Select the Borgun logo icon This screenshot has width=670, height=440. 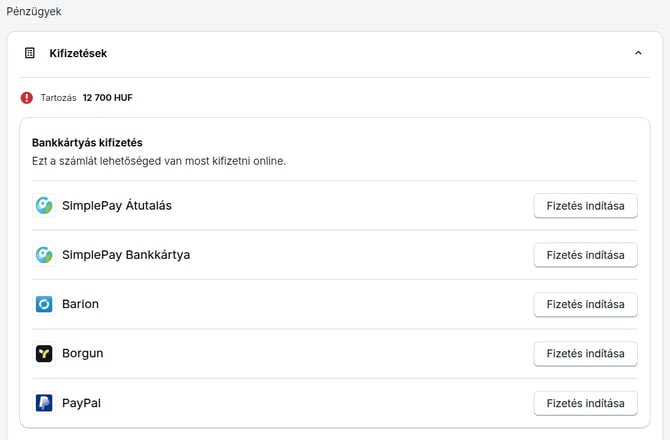click(x=44, y=353)
